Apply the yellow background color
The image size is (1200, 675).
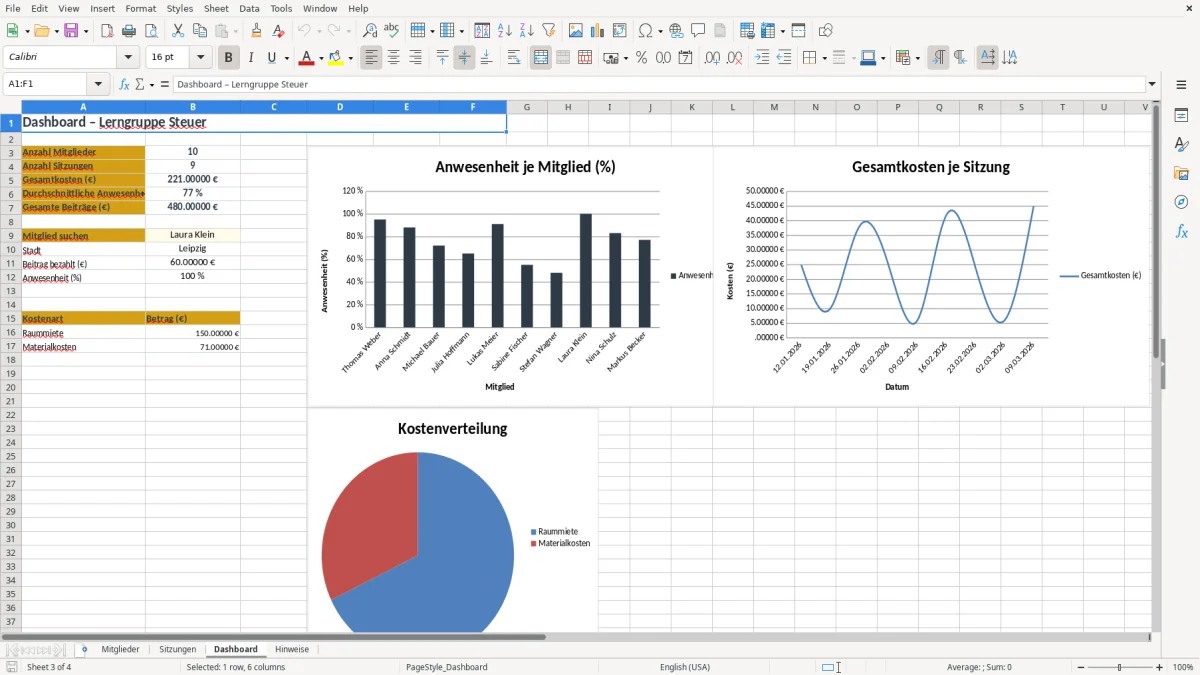(336, 58)
